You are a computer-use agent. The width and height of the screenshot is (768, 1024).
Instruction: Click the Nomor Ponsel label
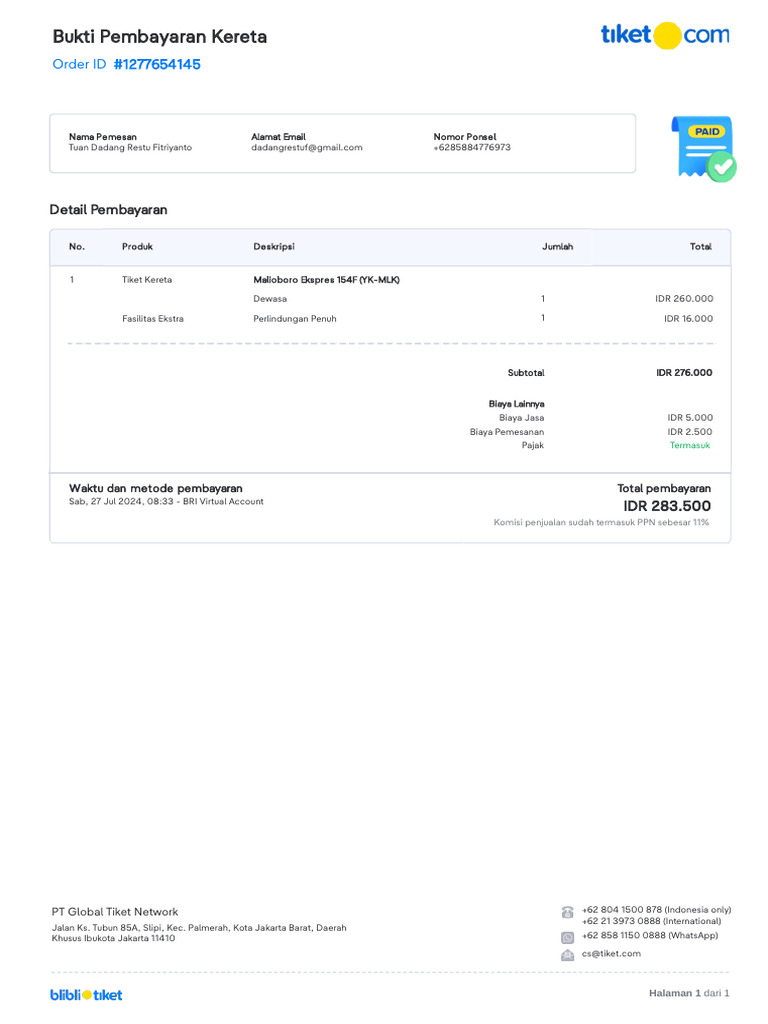point(465,136)
